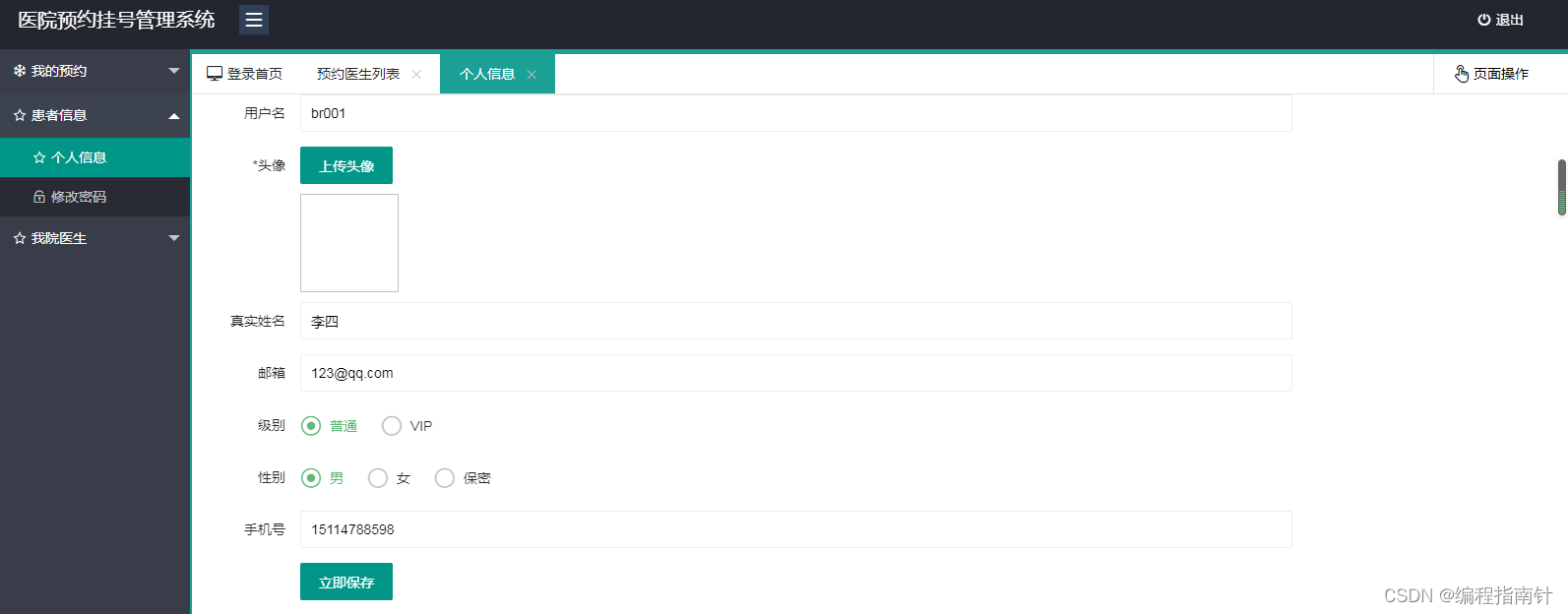This screenshot has width=1568, height=614.
Task: Click the star icon beside 我院医生
Action: [20, 238]
